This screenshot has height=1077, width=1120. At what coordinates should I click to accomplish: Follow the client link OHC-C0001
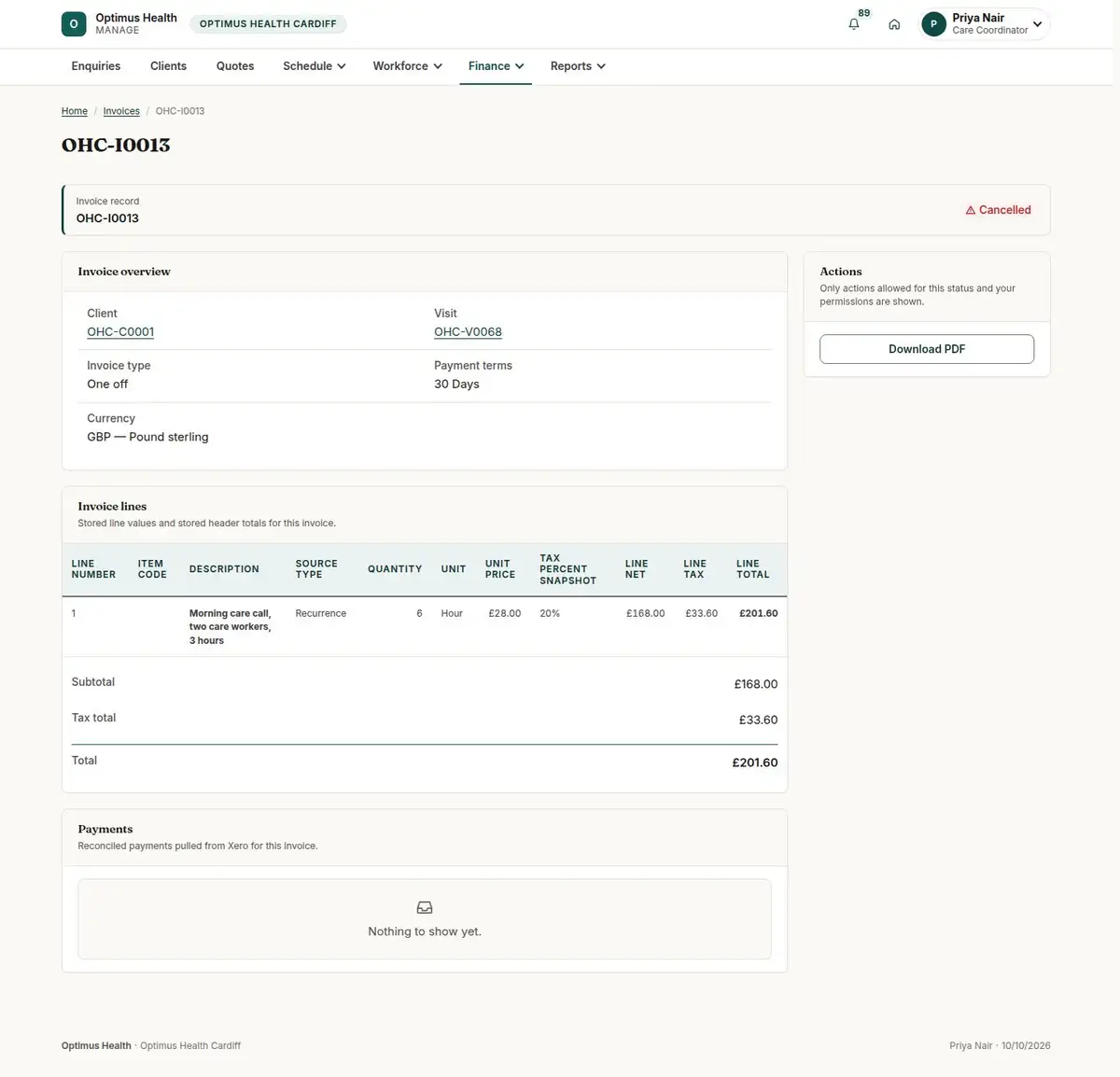pyautogui.click(x=120, y=332)
